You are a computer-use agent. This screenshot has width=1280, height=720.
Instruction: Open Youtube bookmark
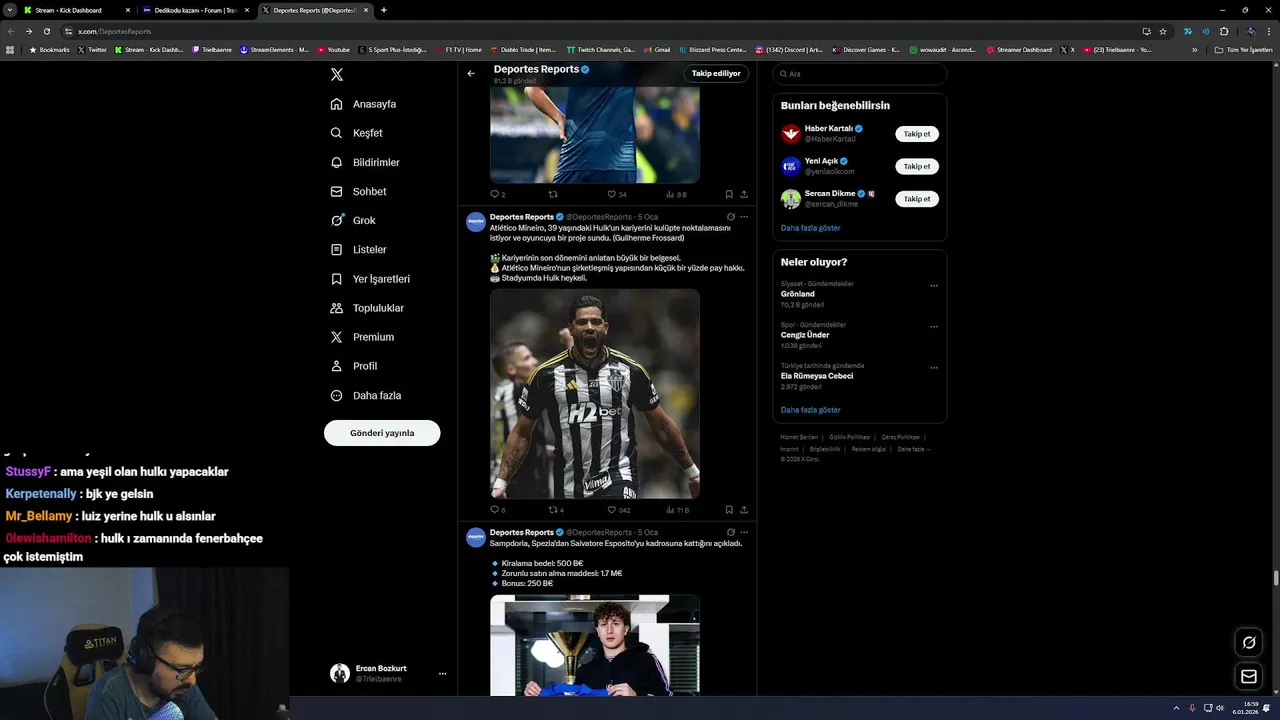(x=334, y=49)
